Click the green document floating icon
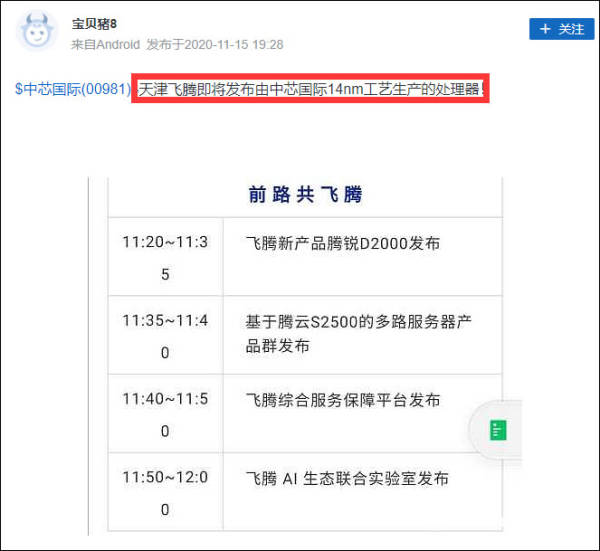The height and width of the screenshot is (551, 600). (x=498, y=430)
